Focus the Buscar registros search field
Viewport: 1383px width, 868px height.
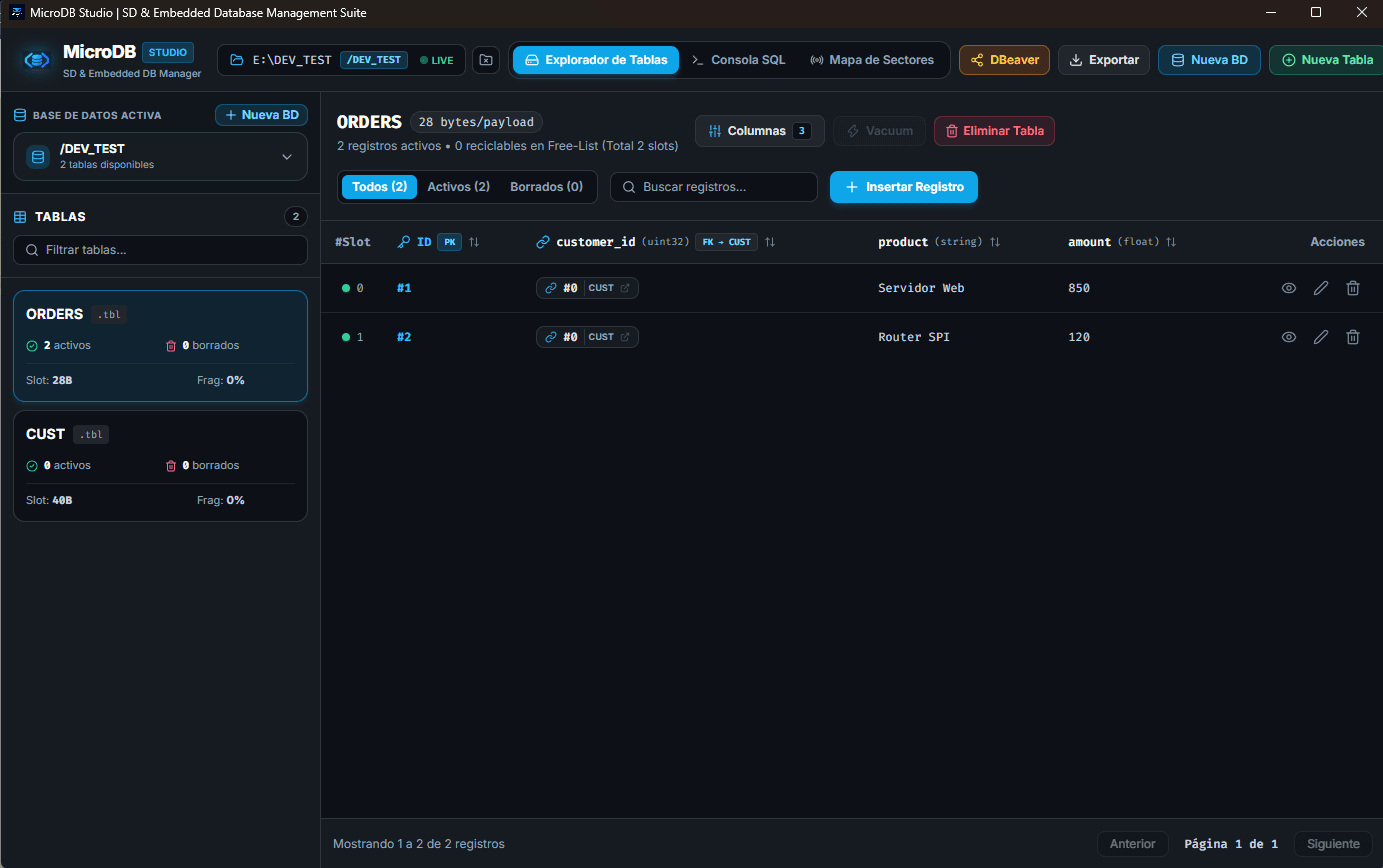[x=714, y=187]
